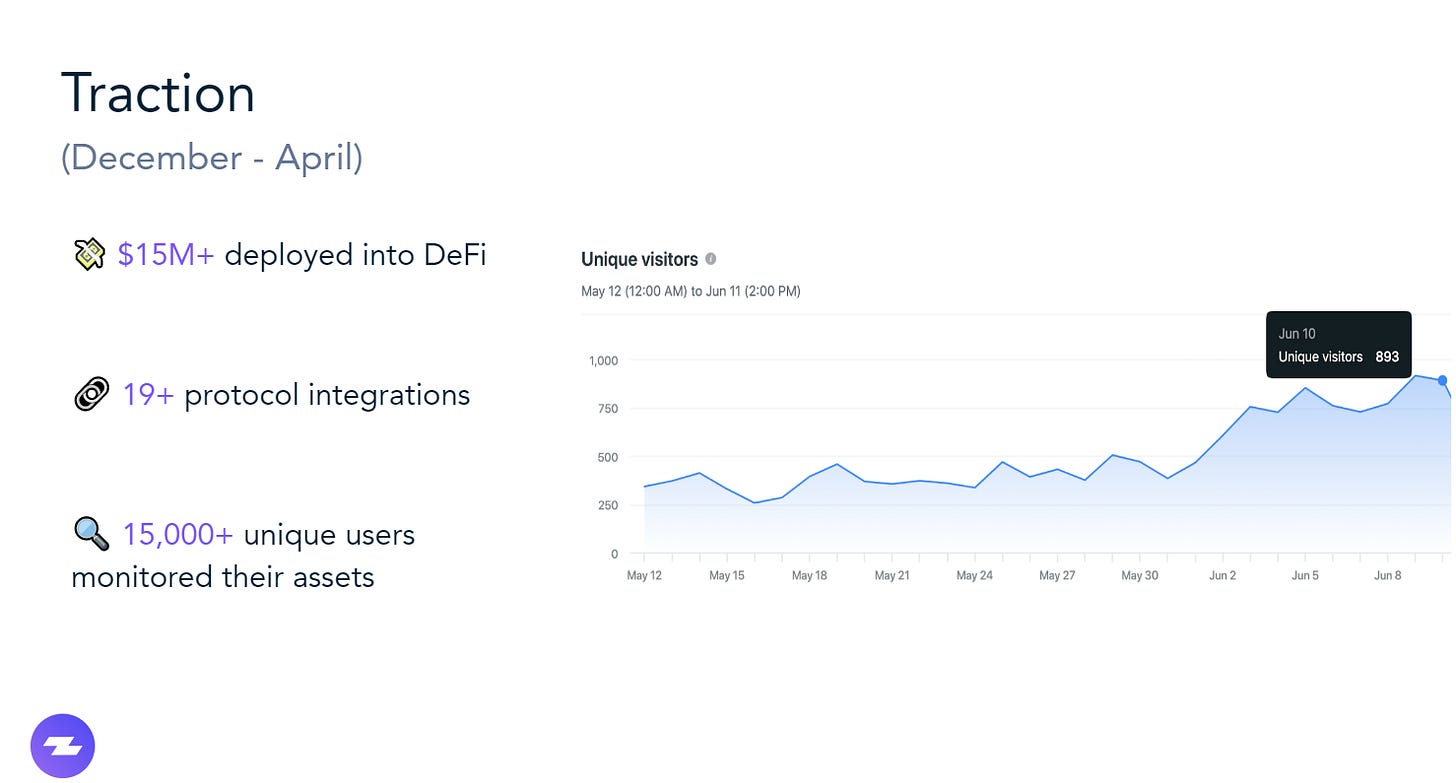
Task: Click the Jun 10 tooltip showing 893
Action: [x=1338, y=345]
